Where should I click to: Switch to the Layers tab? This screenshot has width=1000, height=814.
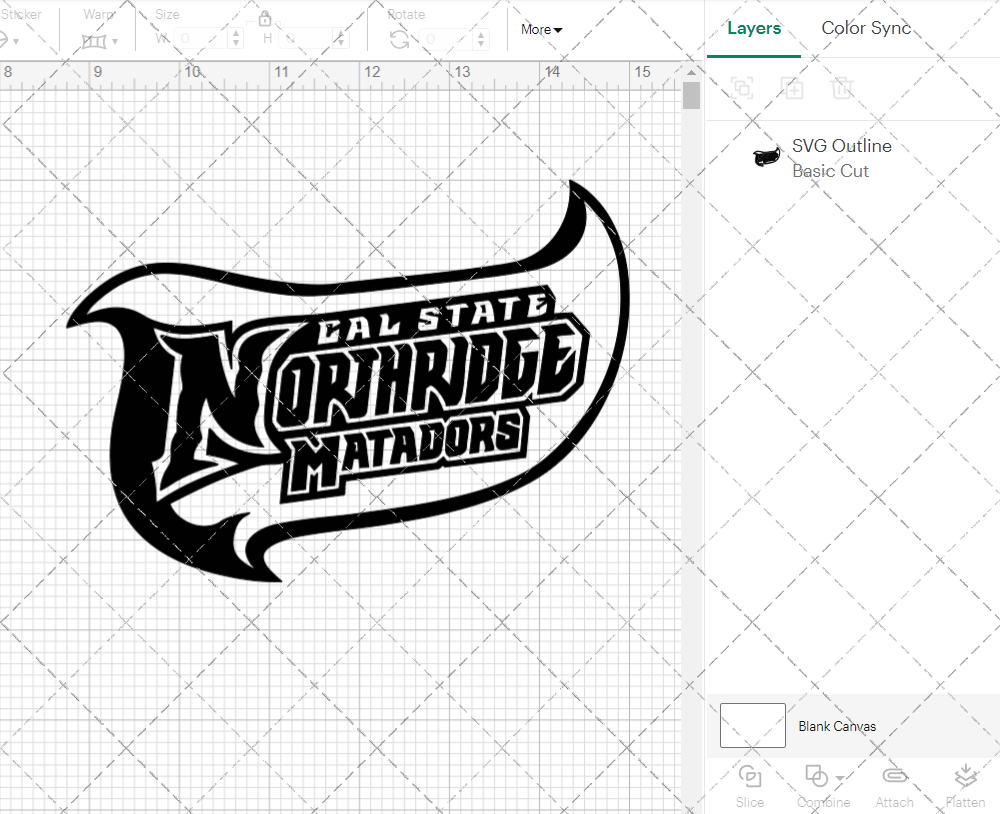click(x=754, y=28)
